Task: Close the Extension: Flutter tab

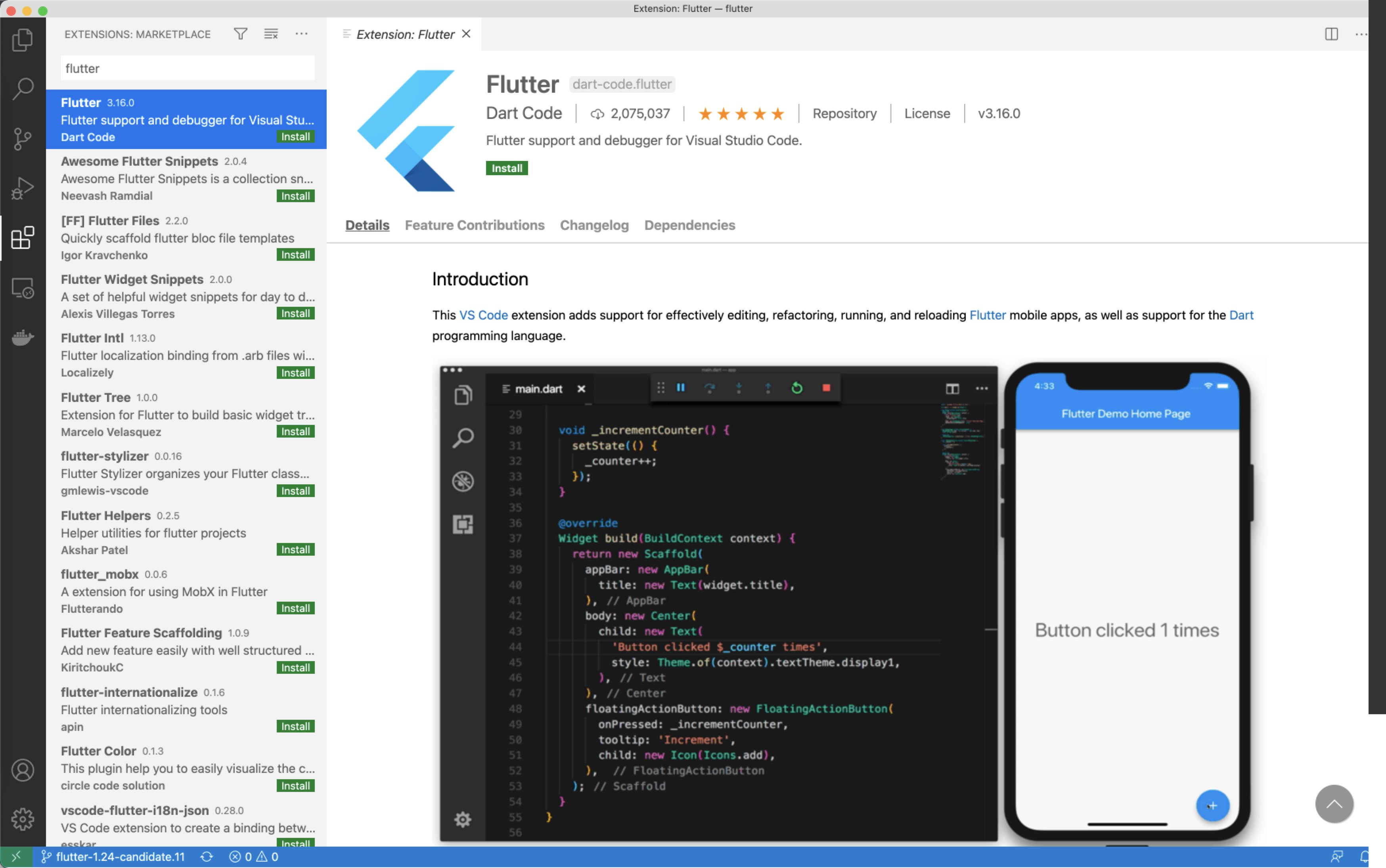Action: pos(466,34)
